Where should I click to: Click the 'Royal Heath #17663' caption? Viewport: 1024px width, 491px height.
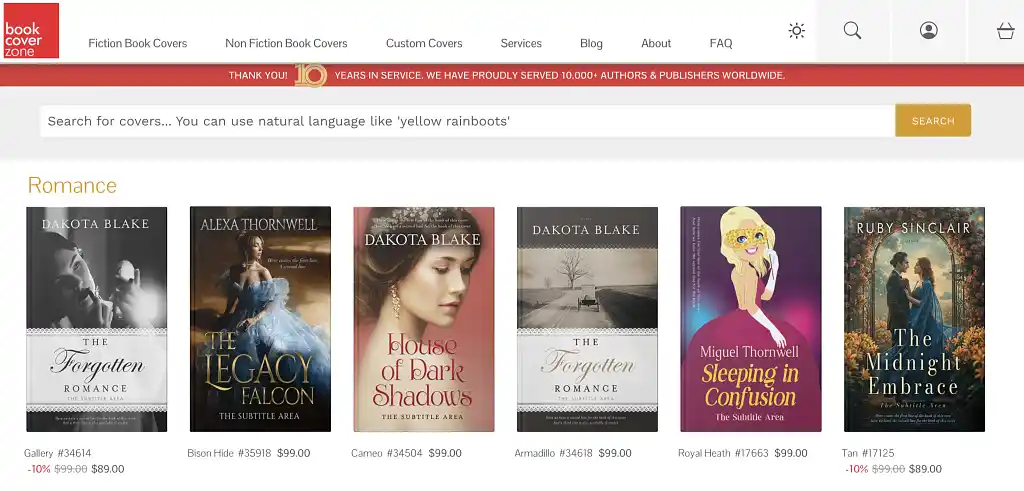(x=723, y=453)
